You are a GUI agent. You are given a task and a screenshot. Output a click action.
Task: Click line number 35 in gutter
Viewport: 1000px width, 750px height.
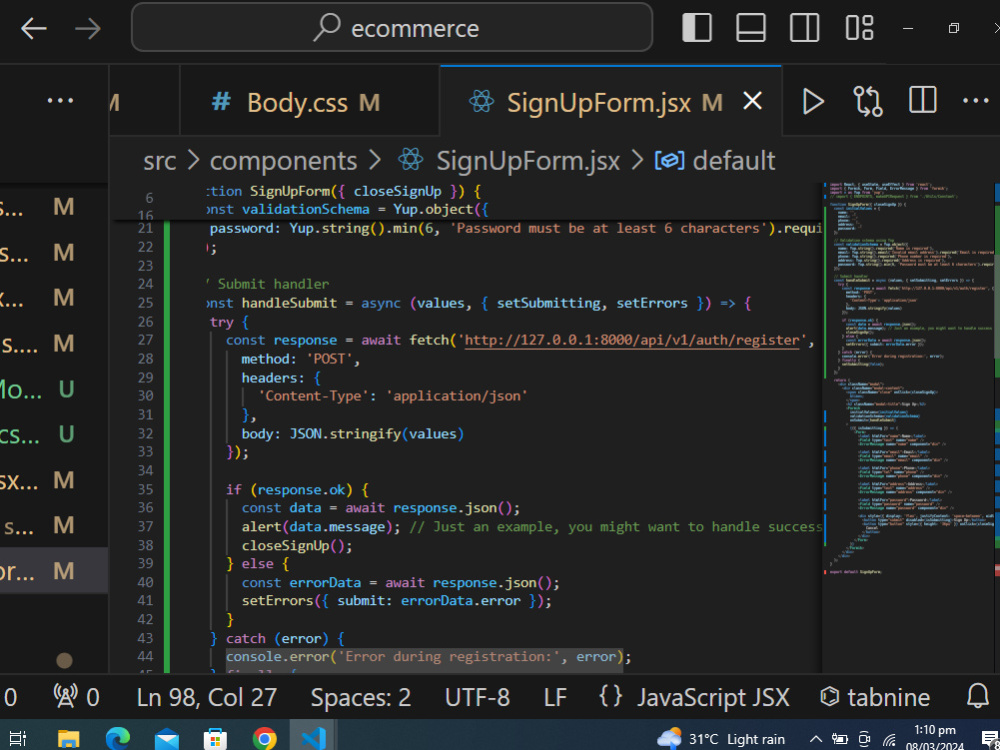click(145, 489)
